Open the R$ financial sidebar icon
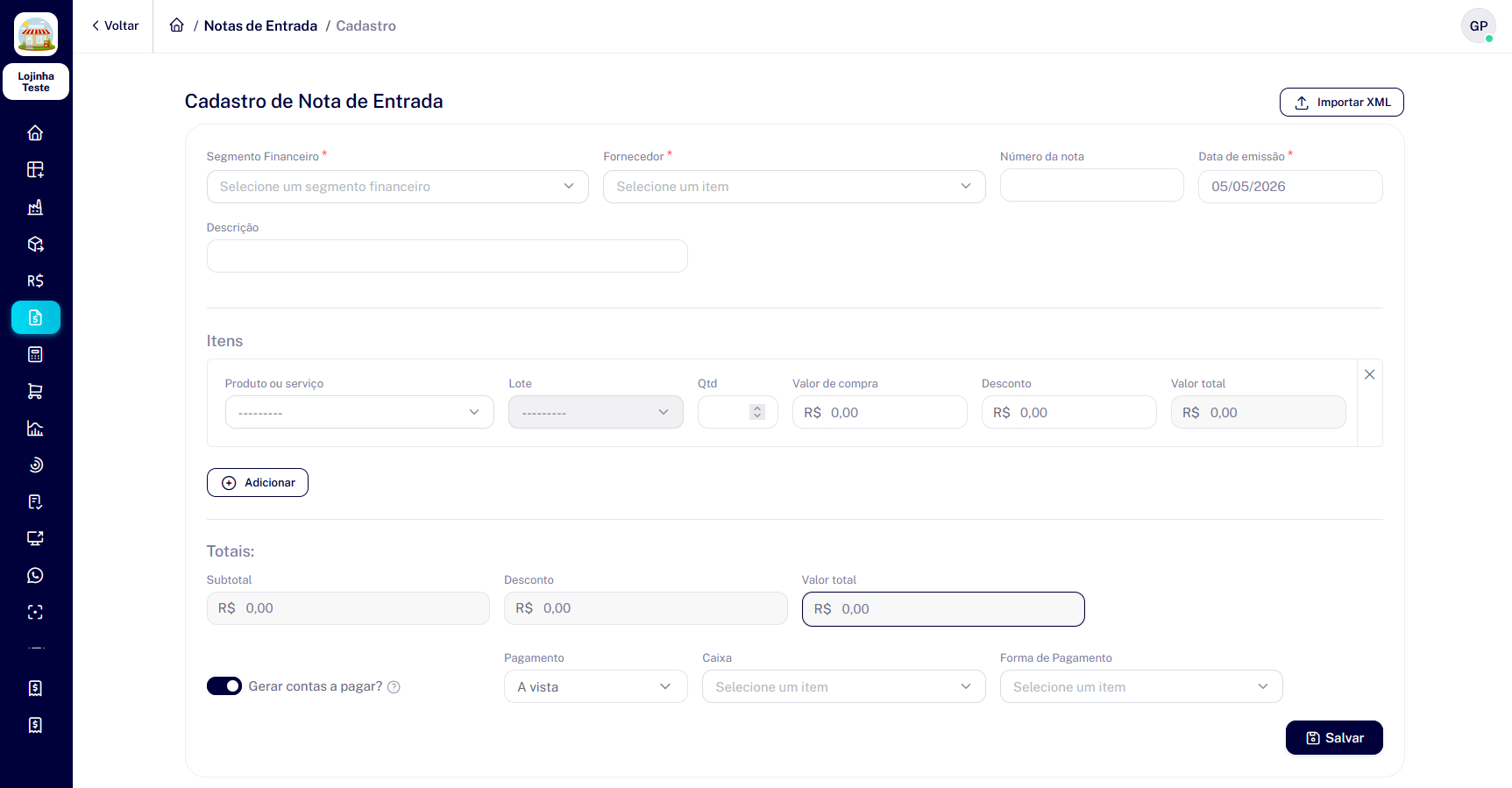Viewport: 1512px width, 788px height. click(35, 280)
